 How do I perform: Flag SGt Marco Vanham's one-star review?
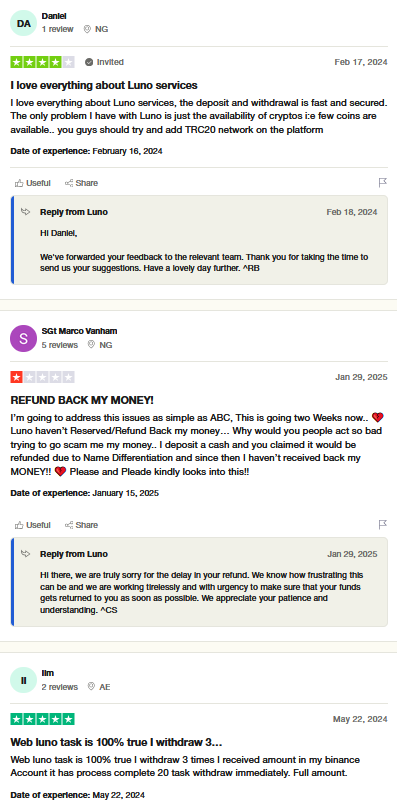(382, 525)
